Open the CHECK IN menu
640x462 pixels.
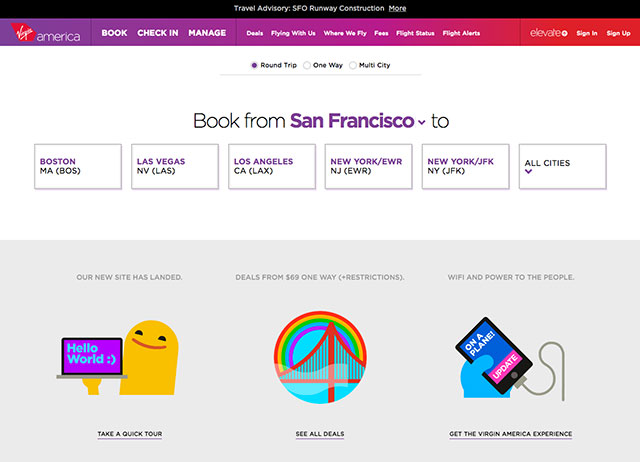(158, 33)
